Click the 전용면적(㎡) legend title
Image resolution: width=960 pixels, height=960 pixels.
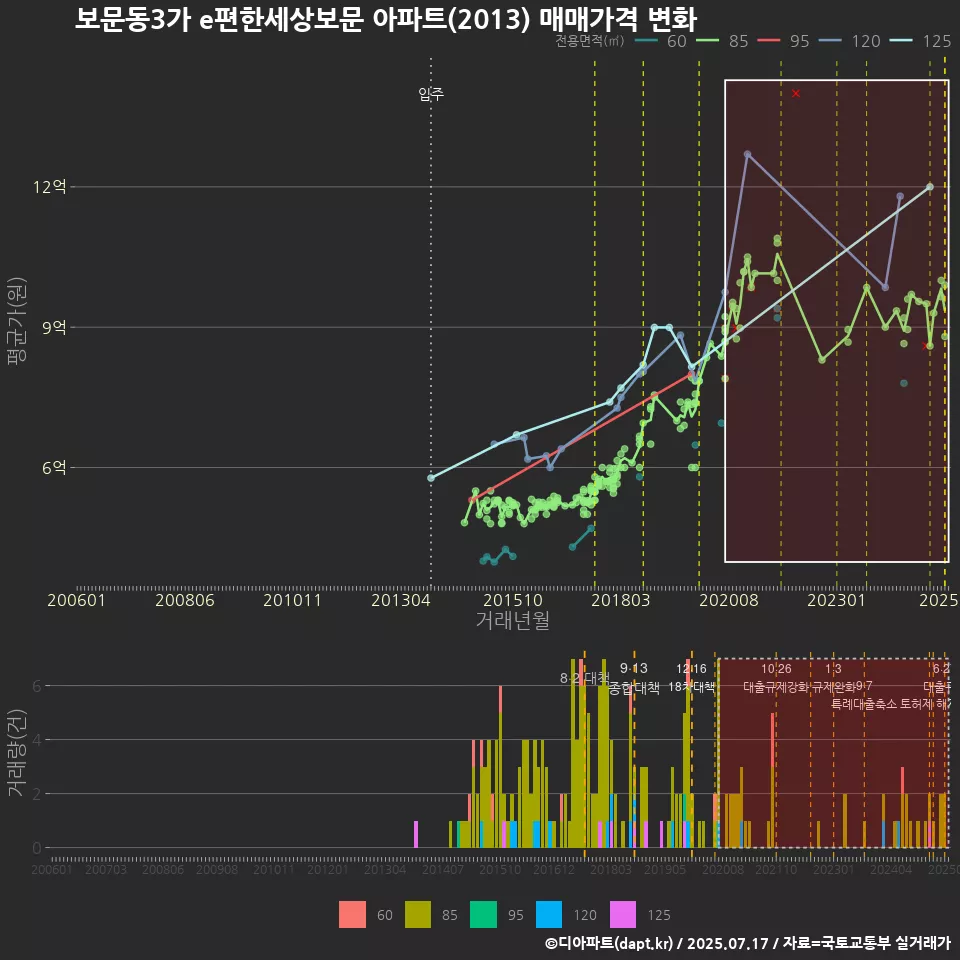[590, 41]
